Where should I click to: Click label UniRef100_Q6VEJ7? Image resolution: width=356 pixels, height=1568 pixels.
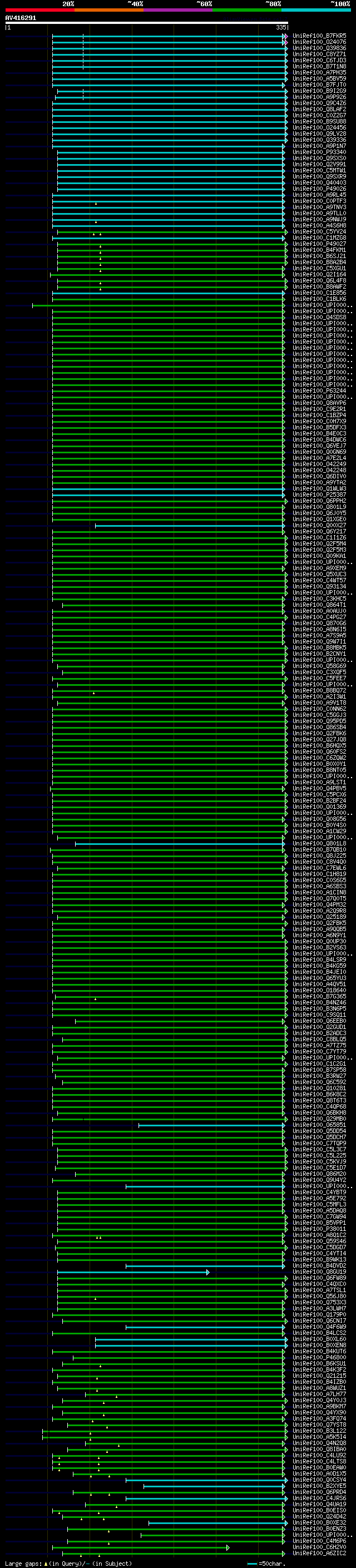coord(319,446)
